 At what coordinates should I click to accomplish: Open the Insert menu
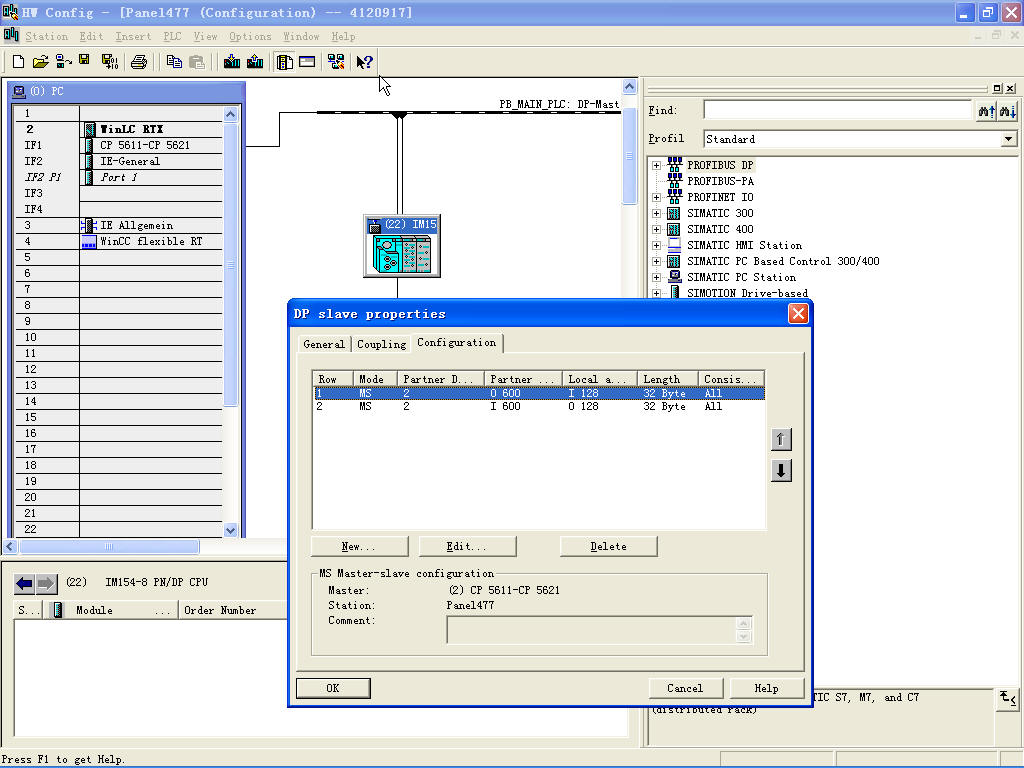tap(133, 37)
